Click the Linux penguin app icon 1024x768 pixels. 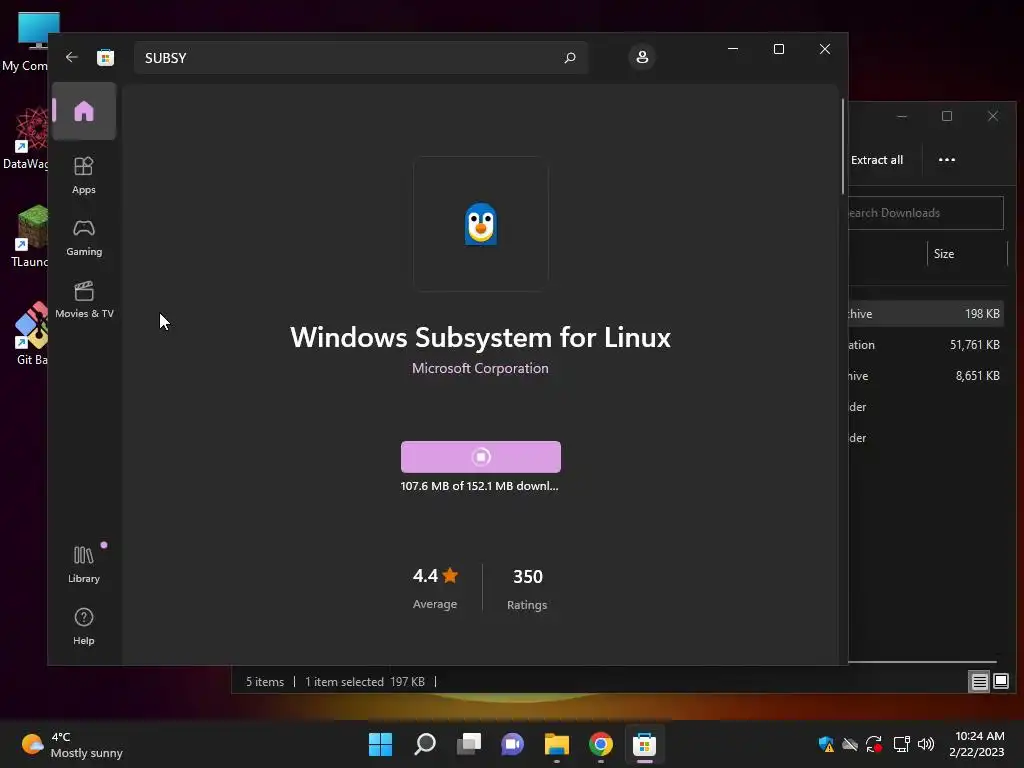point(481,223)
